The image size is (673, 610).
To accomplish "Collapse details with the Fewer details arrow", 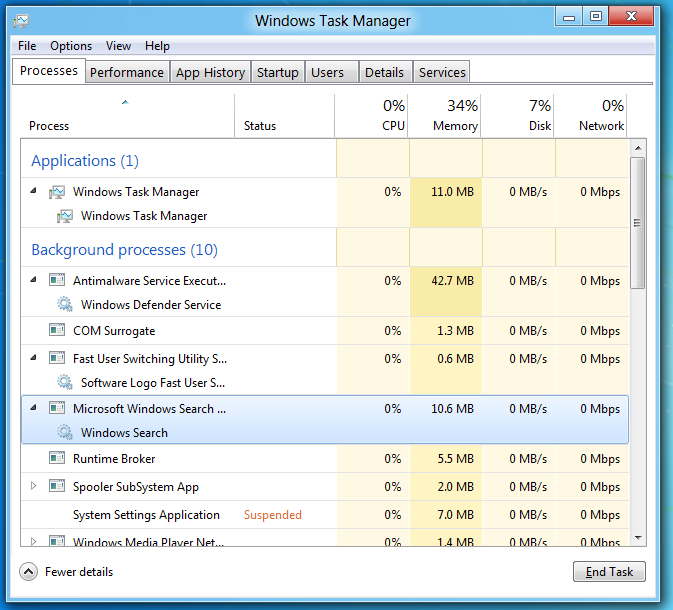I will coord(28,572).
